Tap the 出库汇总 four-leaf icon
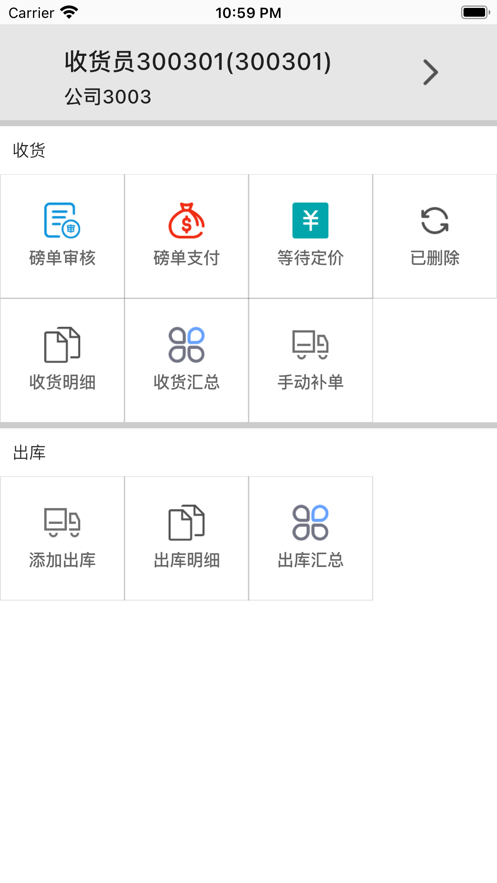Image resolution: width=497 pixels, height=883 pixels. 310,522
